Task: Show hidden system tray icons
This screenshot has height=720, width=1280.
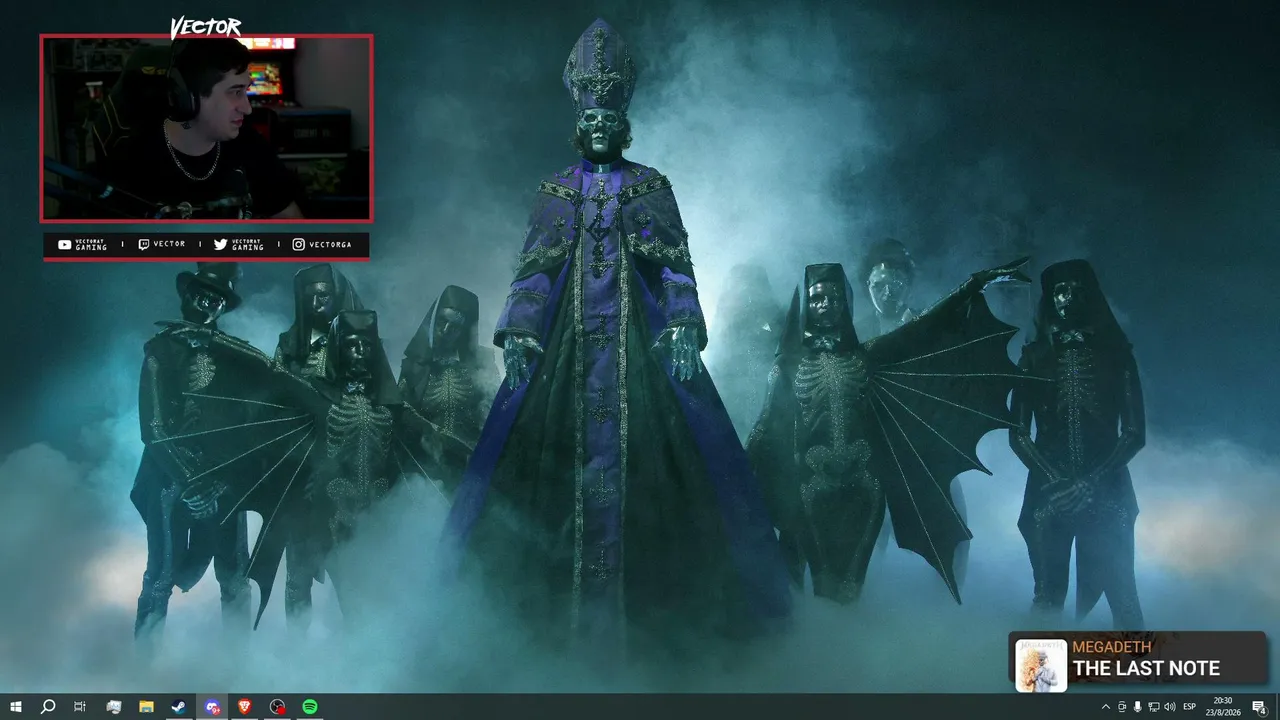Action: click(1105, 707)
